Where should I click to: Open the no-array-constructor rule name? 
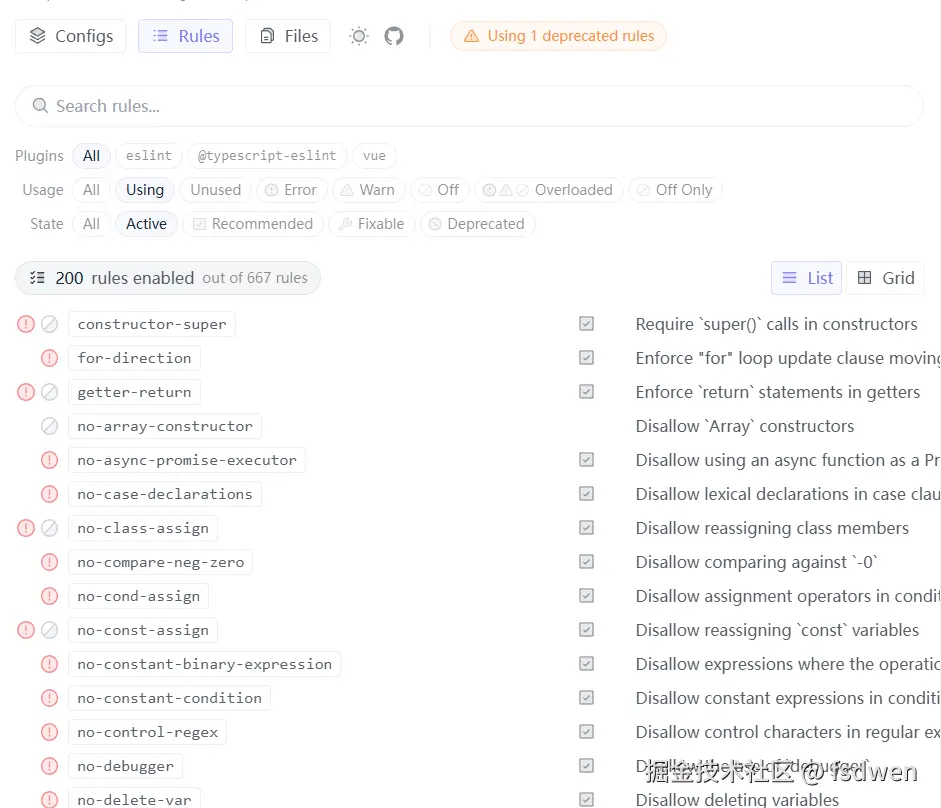pos(165,426)
